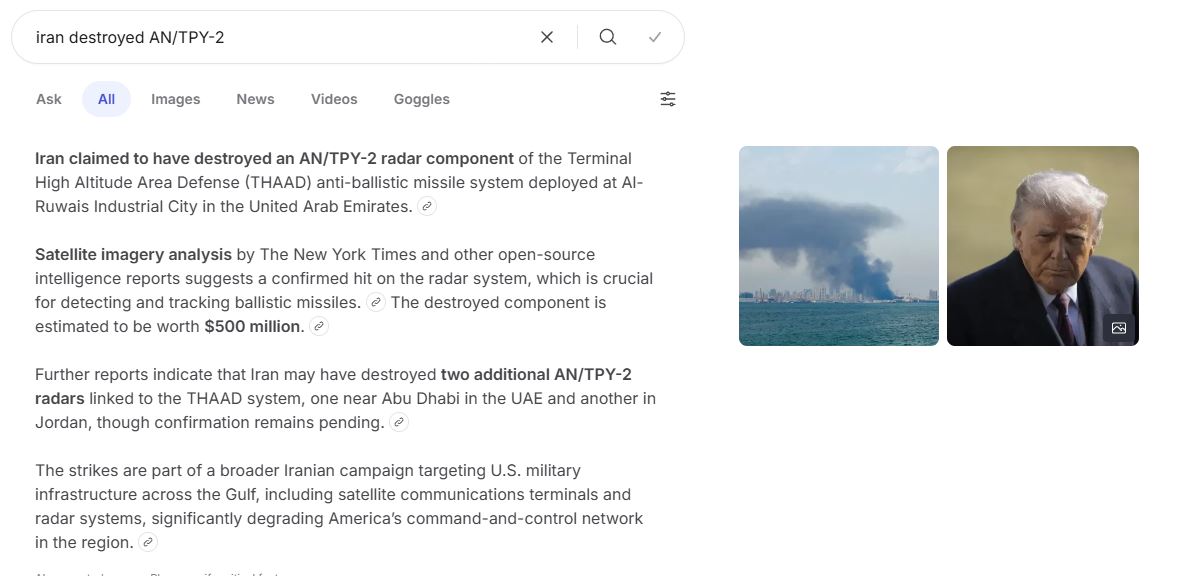Open the citation link after 'in the region.'

148,542
